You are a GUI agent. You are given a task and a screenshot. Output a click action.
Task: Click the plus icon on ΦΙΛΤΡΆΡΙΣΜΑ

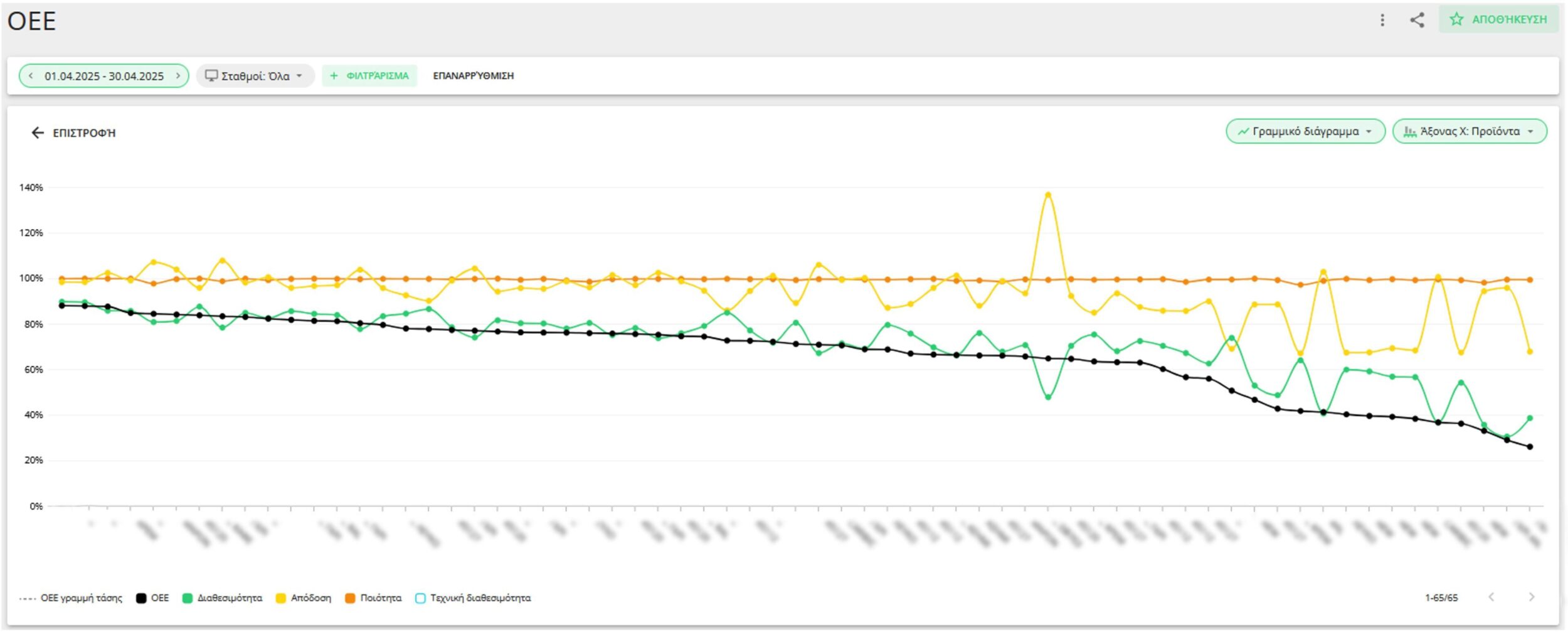(x=335, y=75)
